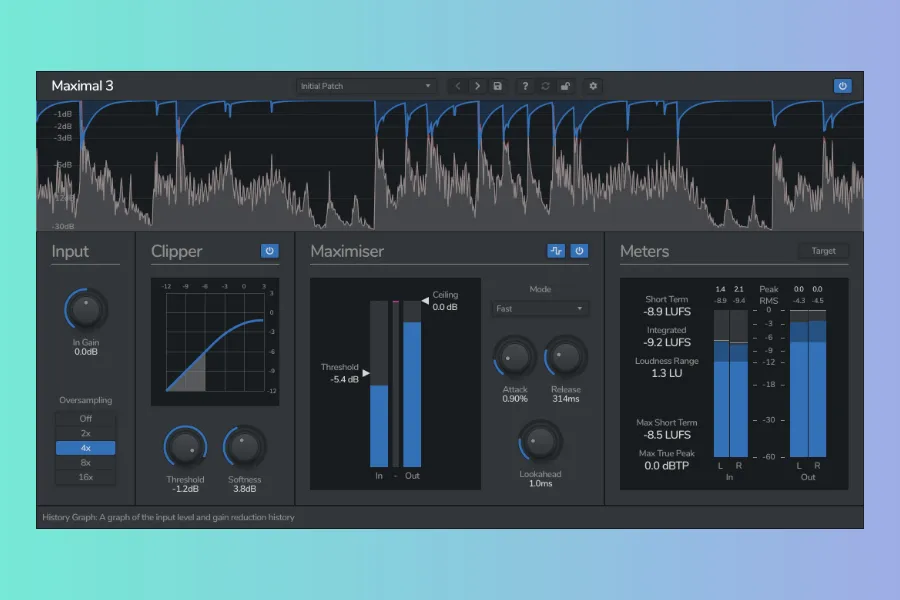The width and height of the screenshot is (900, 600).
Task: Go to the next patch arrow
Action: [477, 86]
